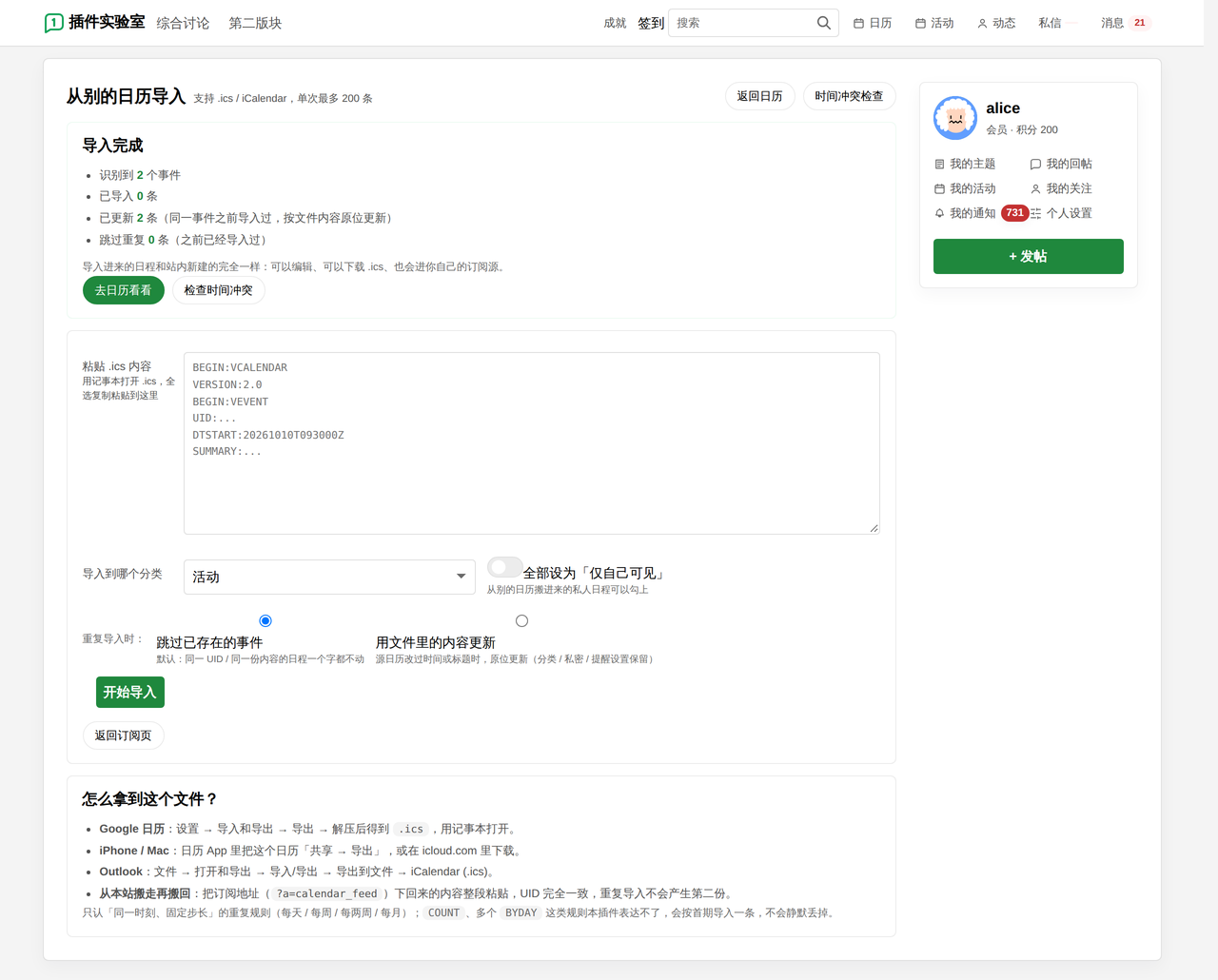Click the 去日历看看 button
Viewport: 1218px width, 980px height.
[x=123, y=290]
